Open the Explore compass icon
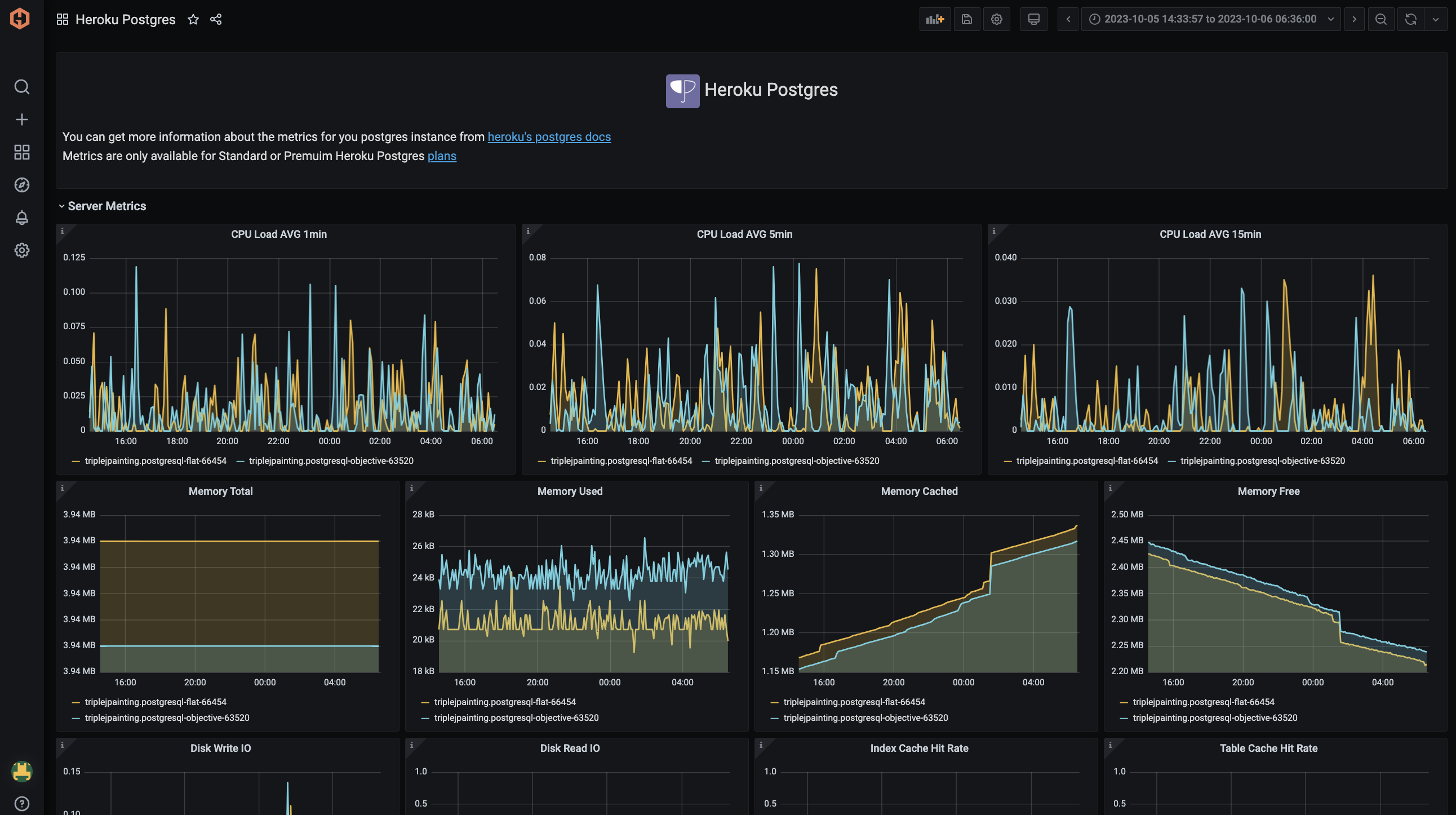 coord(21,185)
